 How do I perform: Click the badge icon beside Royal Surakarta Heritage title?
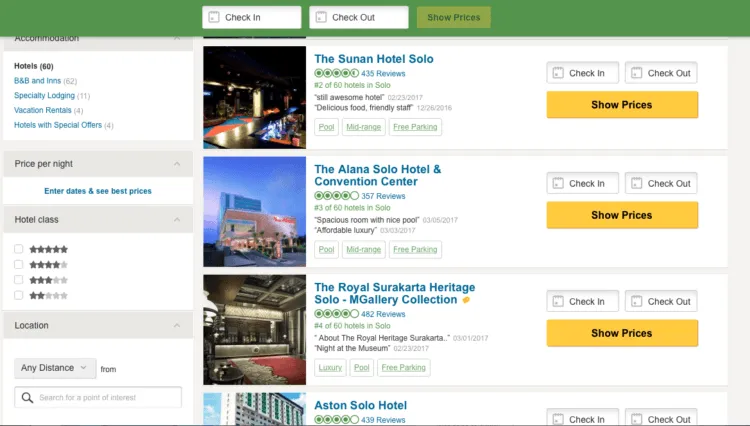point(466,300)
